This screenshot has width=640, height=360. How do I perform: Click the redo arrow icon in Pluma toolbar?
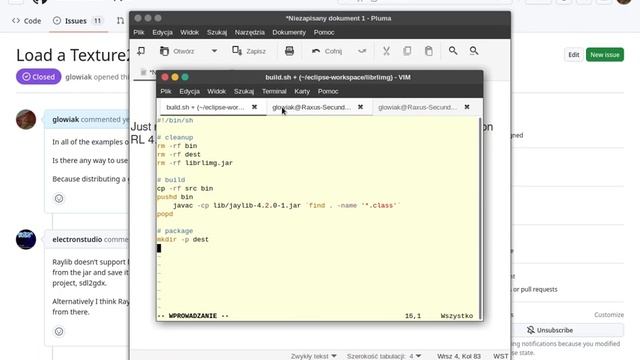362,51
